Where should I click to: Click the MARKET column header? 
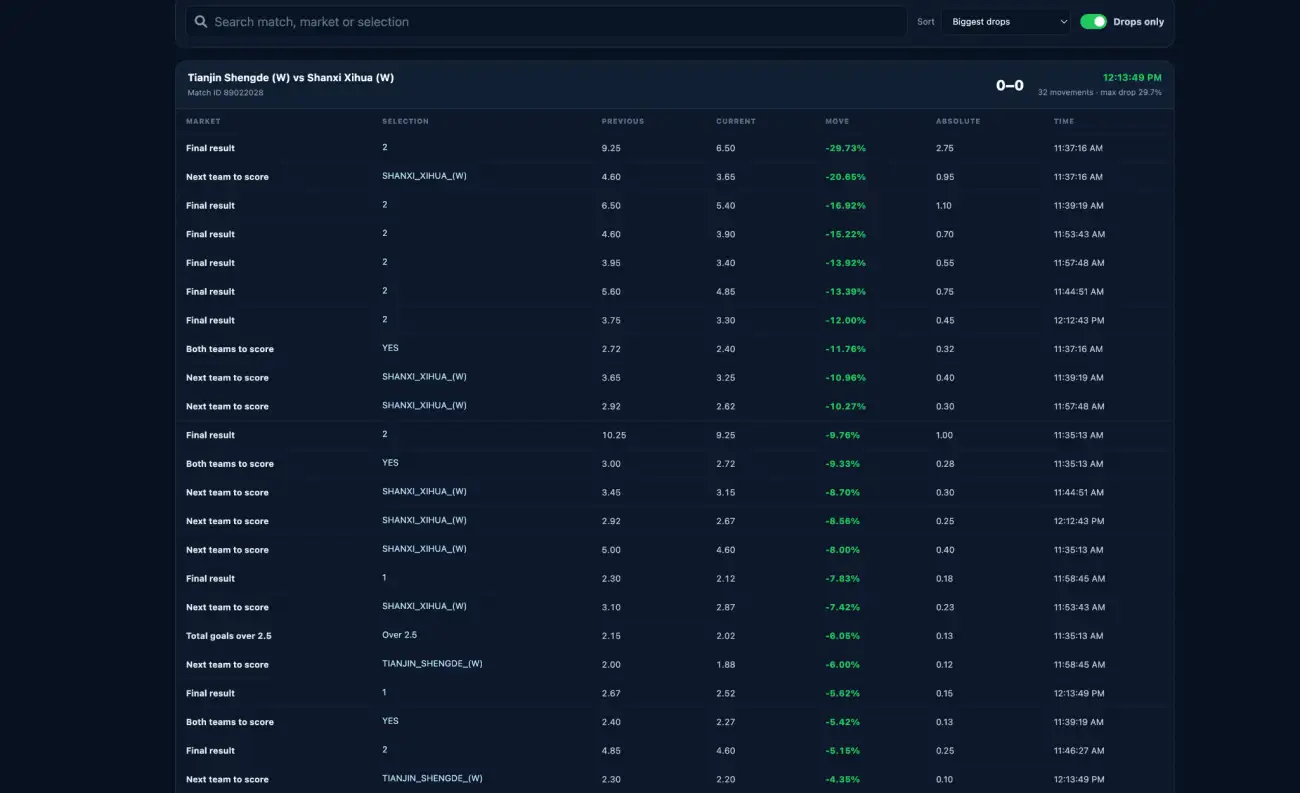[203, 121]
